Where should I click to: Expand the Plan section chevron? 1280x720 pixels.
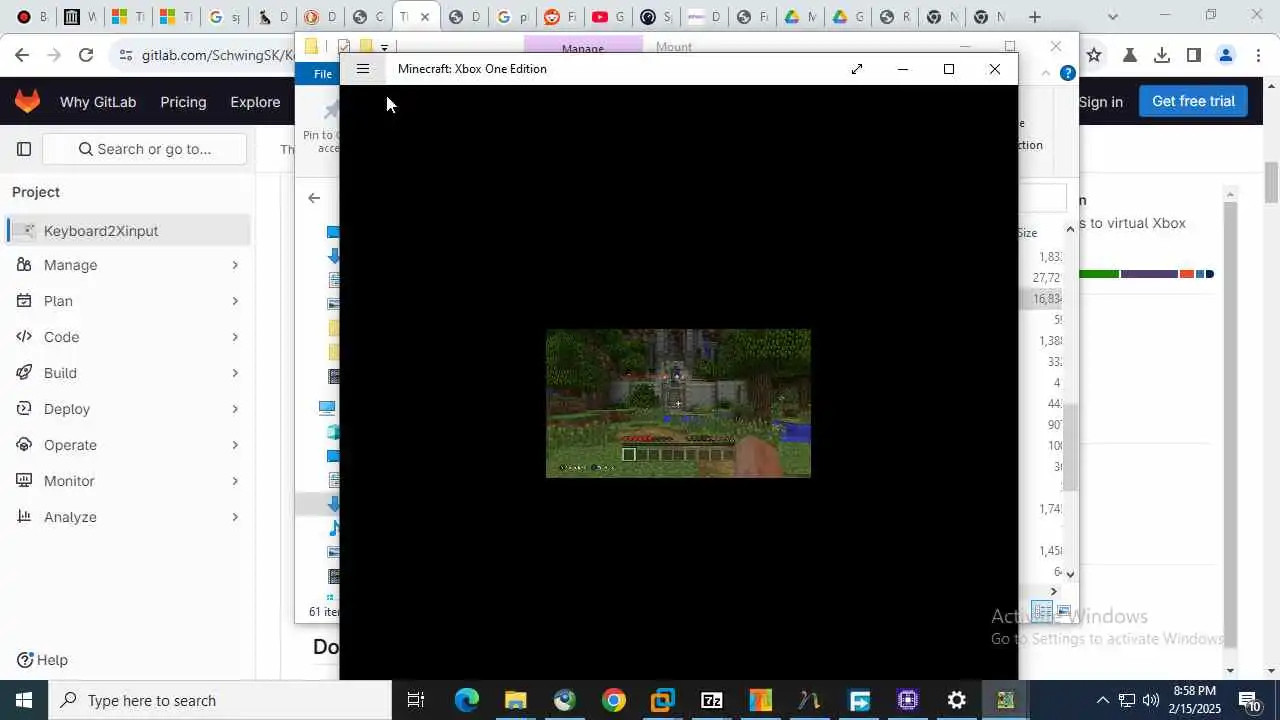click(235, 301)
